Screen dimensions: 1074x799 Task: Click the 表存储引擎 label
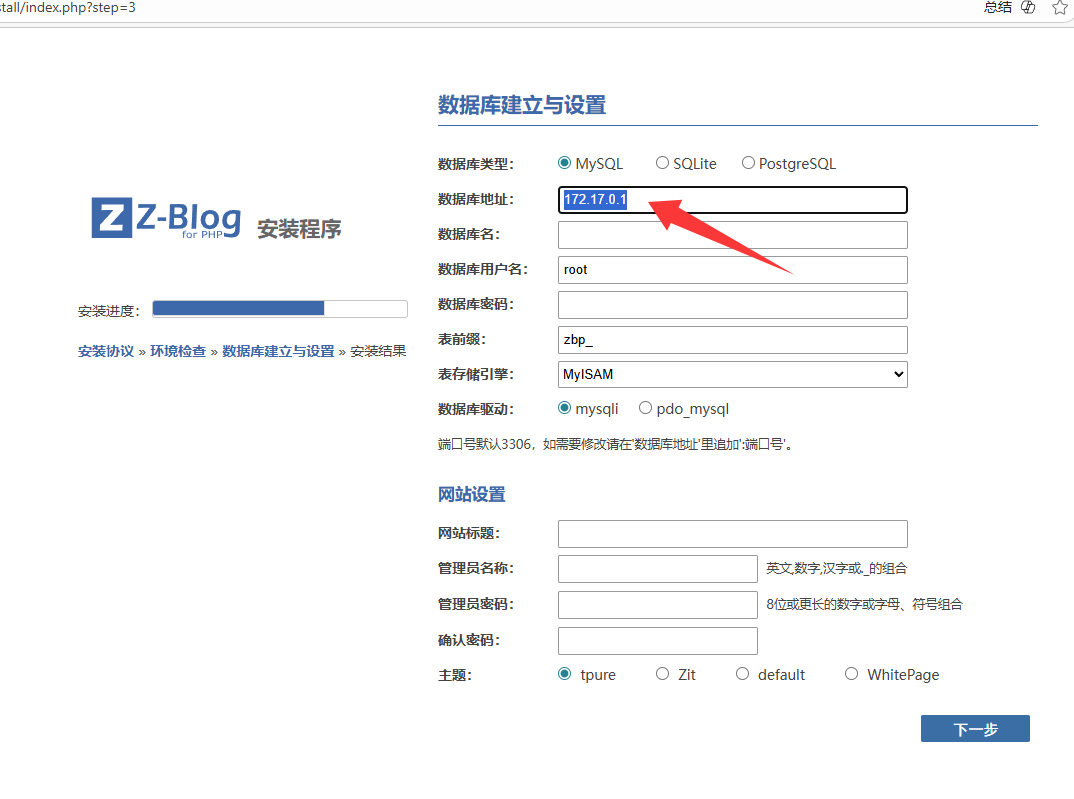click(475, 375)
